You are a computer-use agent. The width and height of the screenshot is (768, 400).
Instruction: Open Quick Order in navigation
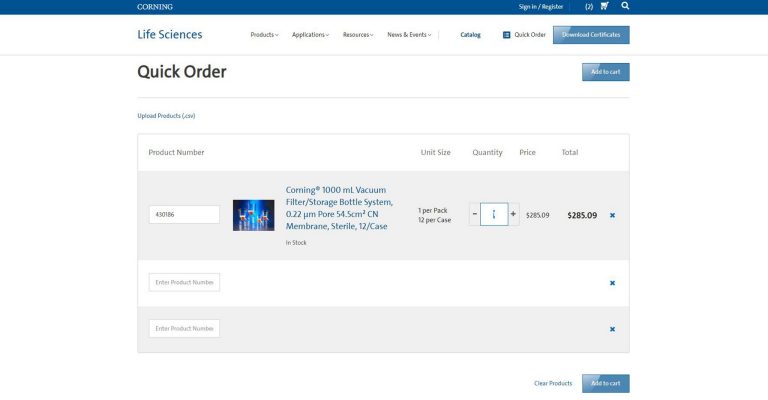coord(529,35)
